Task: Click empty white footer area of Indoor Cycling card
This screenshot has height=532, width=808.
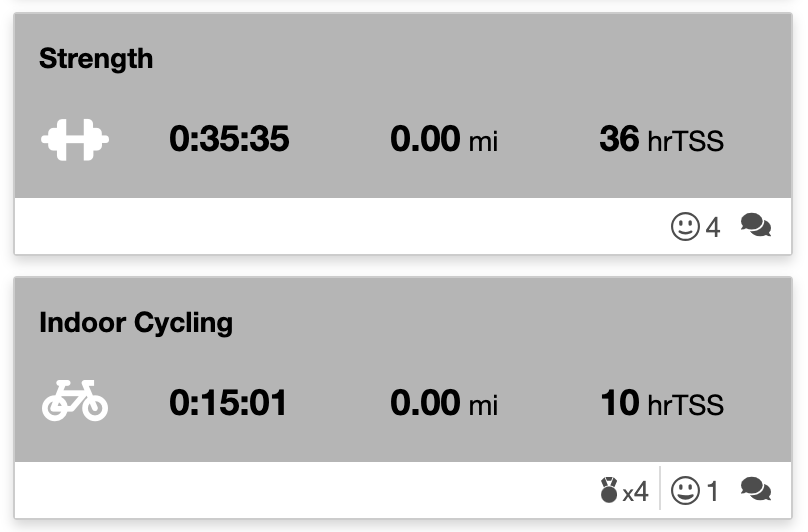Action: point(300,490)
